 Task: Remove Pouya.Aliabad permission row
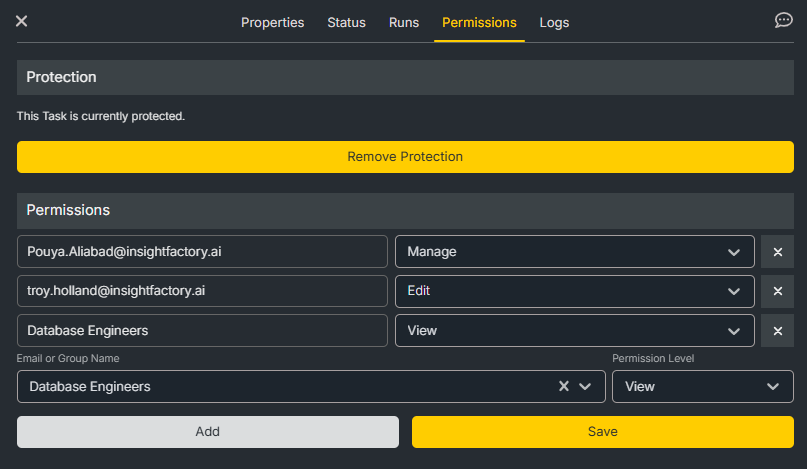click(777, 252)
